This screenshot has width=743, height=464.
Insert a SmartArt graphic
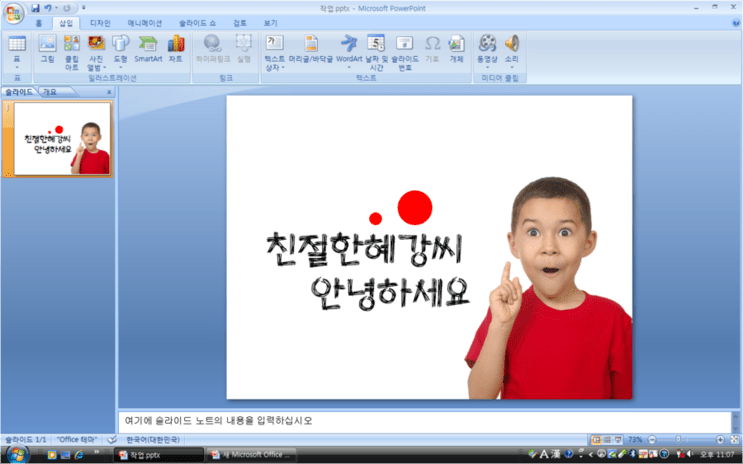coord(148,49)
